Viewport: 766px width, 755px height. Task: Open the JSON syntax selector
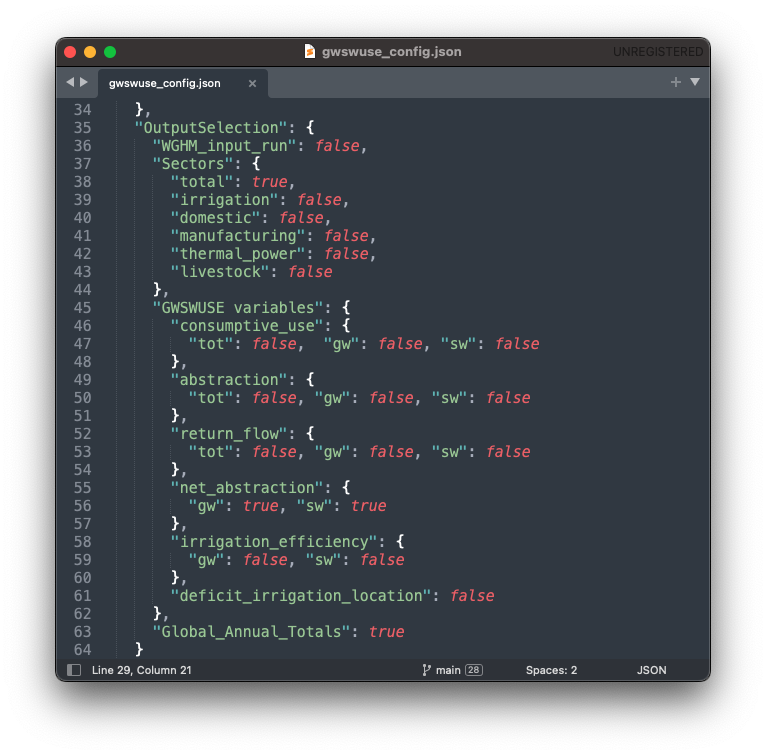pyautogui.click(x=651, y=670)
